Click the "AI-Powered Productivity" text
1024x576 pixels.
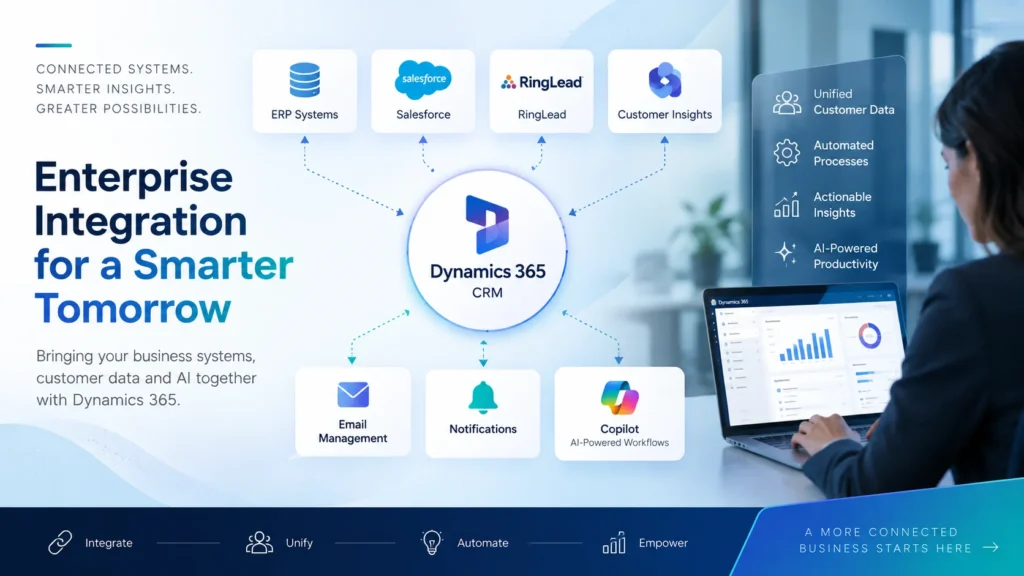(846, 256)
